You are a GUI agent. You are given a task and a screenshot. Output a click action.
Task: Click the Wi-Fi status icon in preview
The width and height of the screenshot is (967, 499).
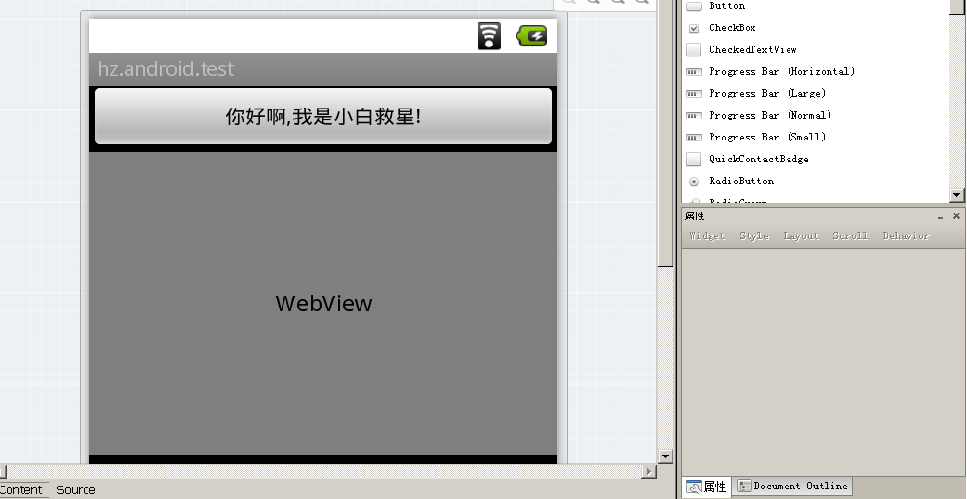pyautogui.click(x=489, y=36)
